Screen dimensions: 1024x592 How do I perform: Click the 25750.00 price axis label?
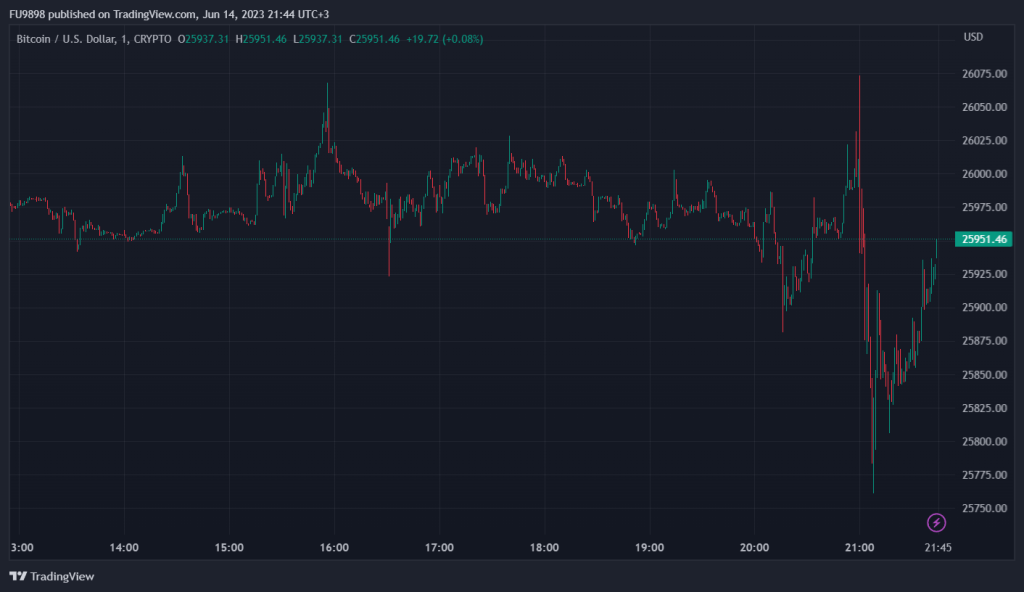(984, 508)
